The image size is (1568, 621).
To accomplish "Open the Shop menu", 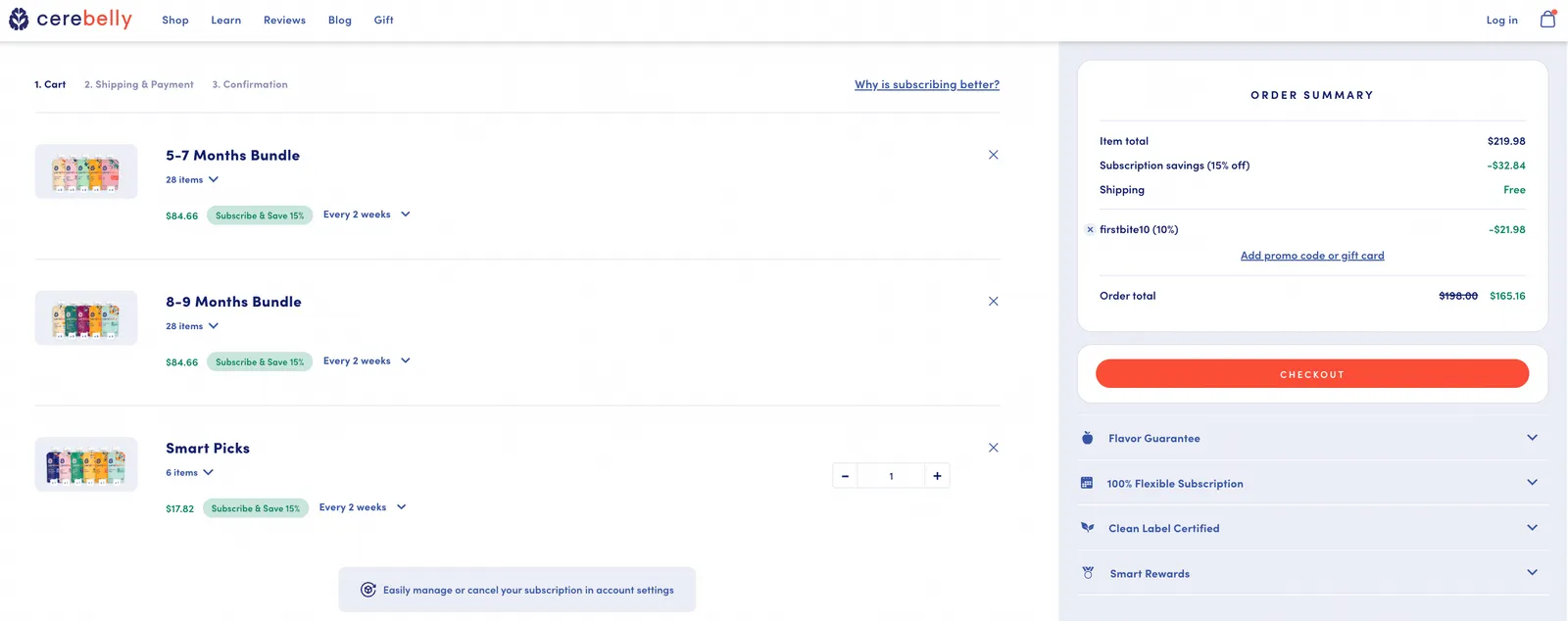I will tap(175, 20).
